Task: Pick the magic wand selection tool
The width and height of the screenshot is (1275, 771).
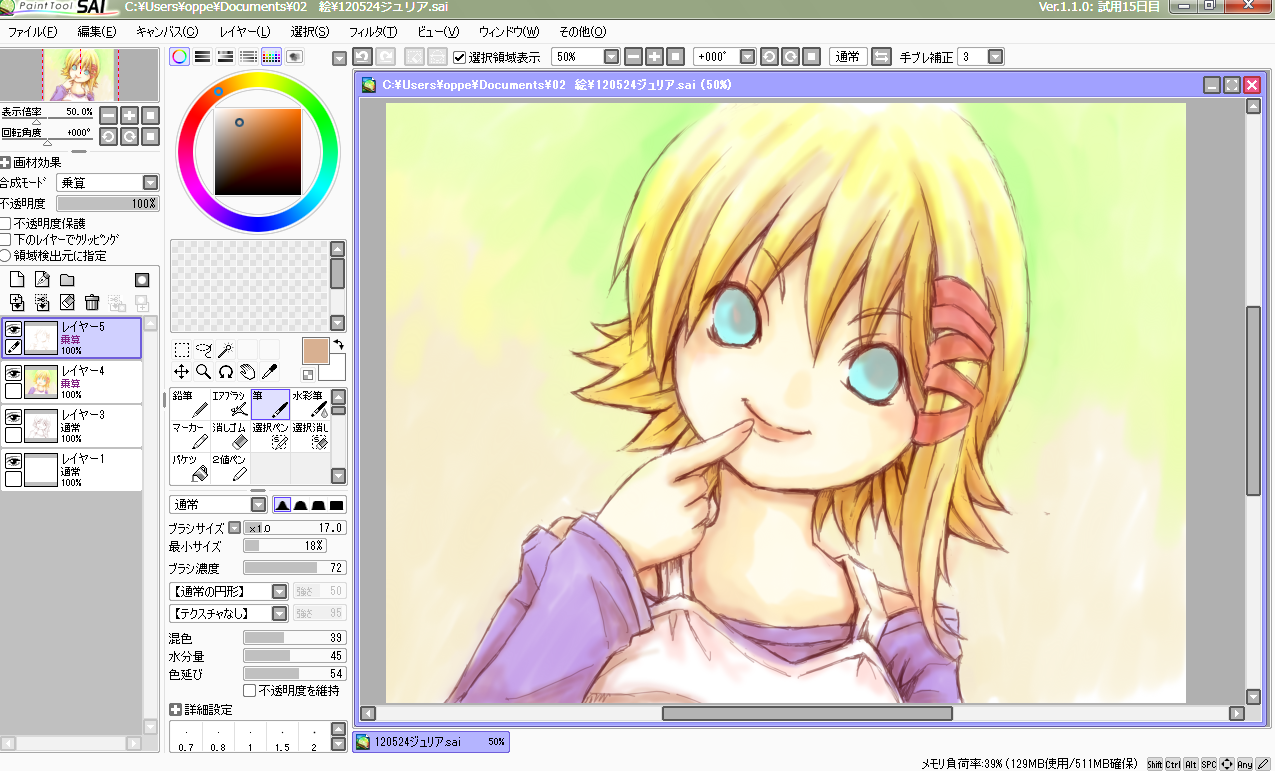Action: click(225, 350)
